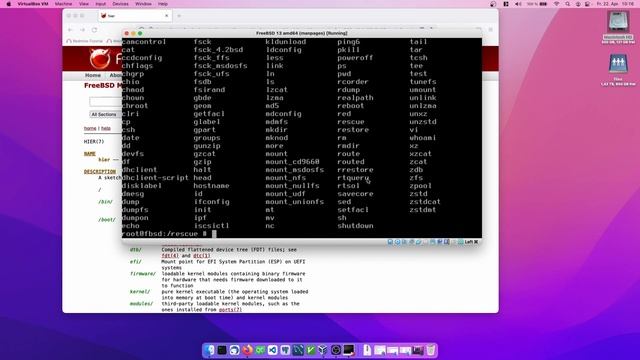Open the View menu
This screenshot has width=640, height=360.
(84, 4)
